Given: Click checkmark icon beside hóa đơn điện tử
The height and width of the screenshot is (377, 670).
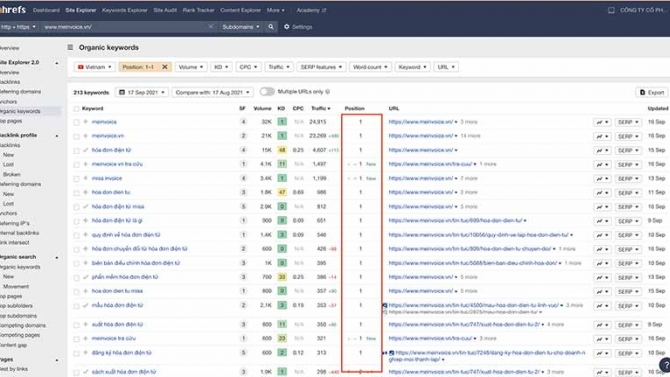Looking at the screenshot, I should tap(85, 150).
